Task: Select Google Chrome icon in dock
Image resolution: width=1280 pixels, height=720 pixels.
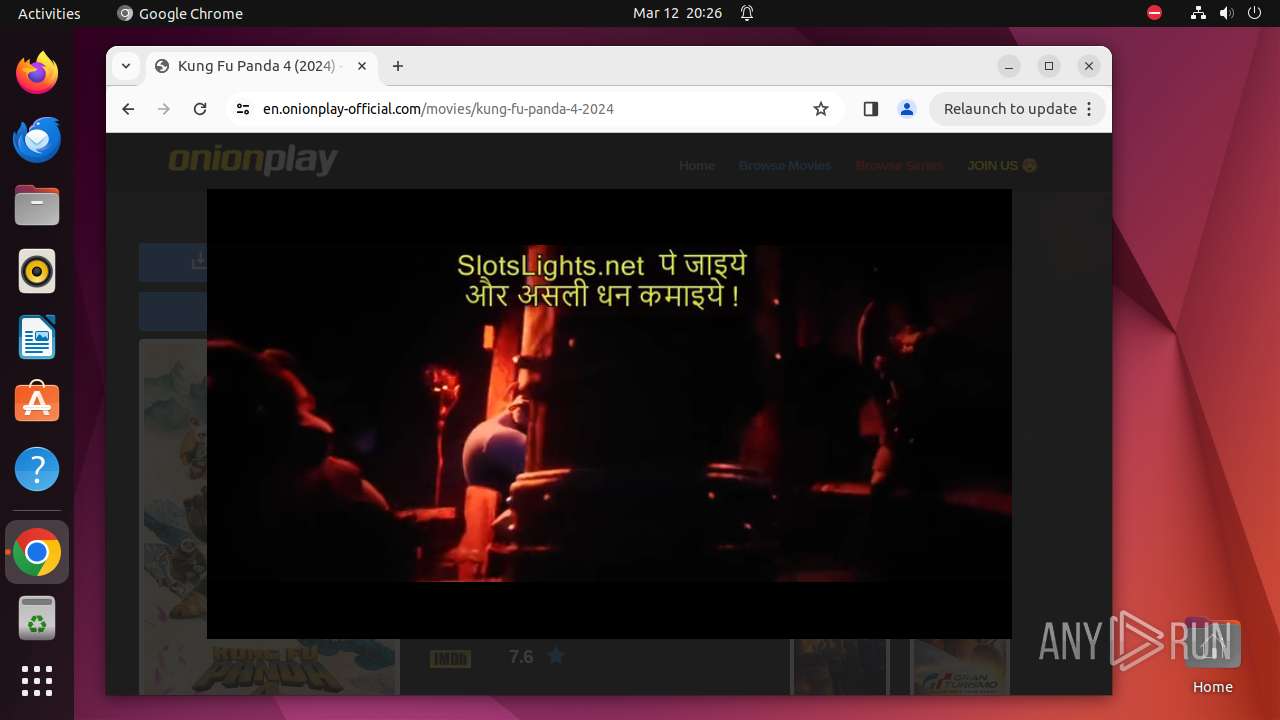Action: [37, 552]
